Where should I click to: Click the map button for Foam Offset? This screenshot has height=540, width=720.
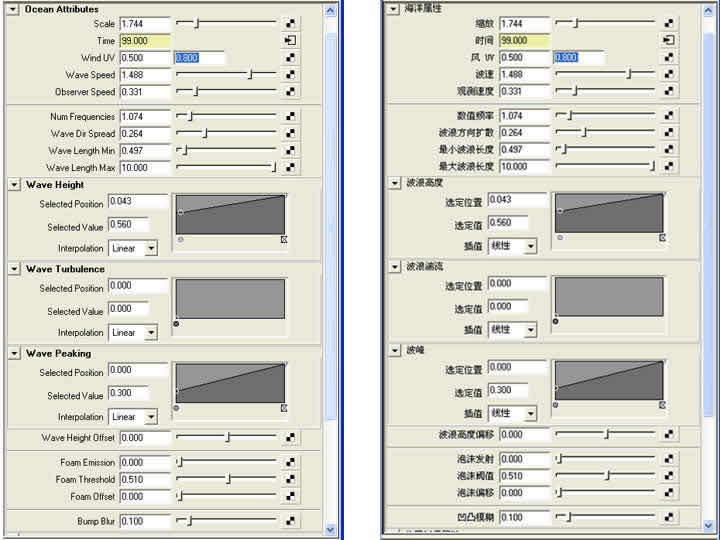point(290,496)
